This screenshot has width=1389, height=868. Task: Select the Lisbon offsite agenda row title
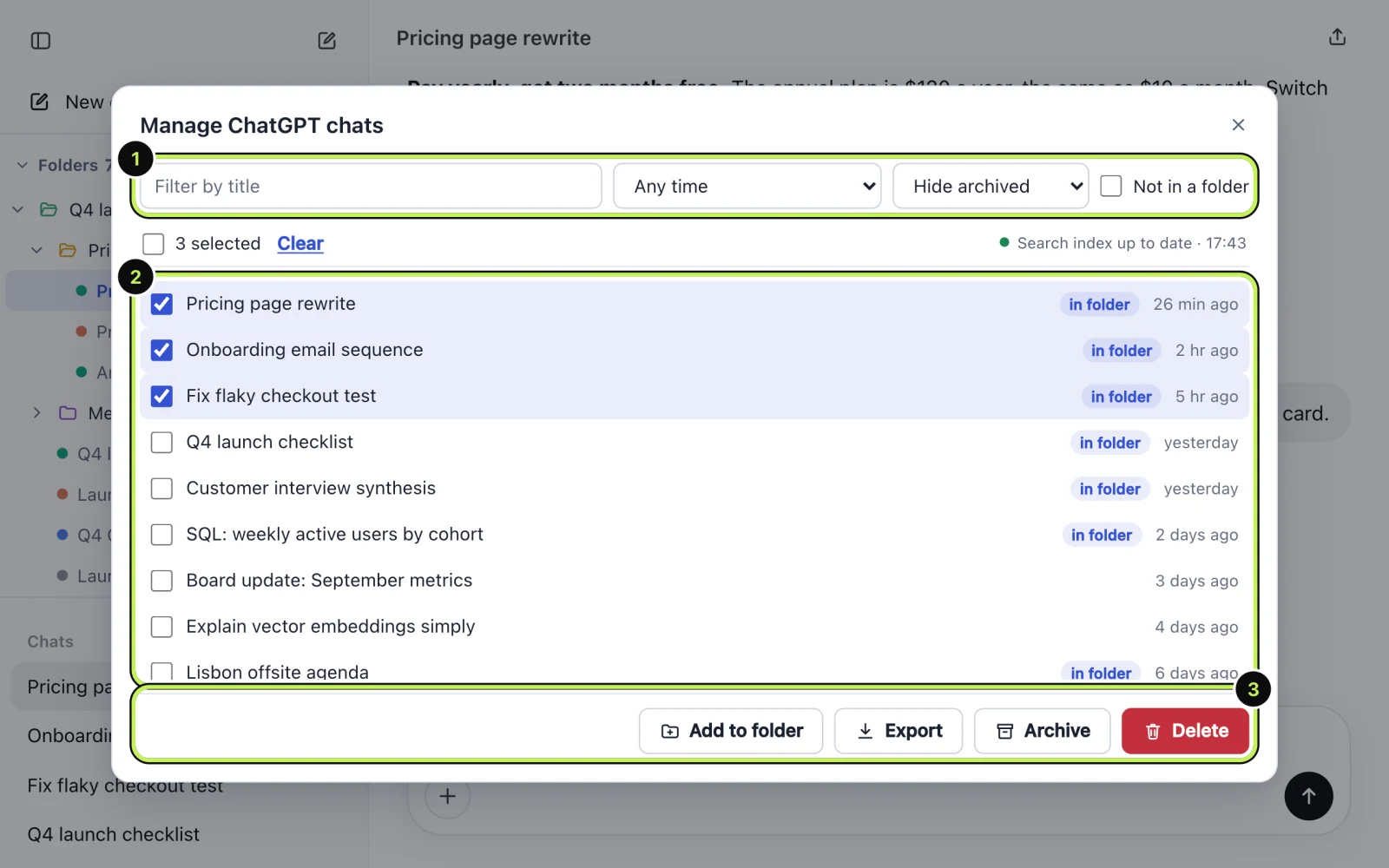point(277,672)
